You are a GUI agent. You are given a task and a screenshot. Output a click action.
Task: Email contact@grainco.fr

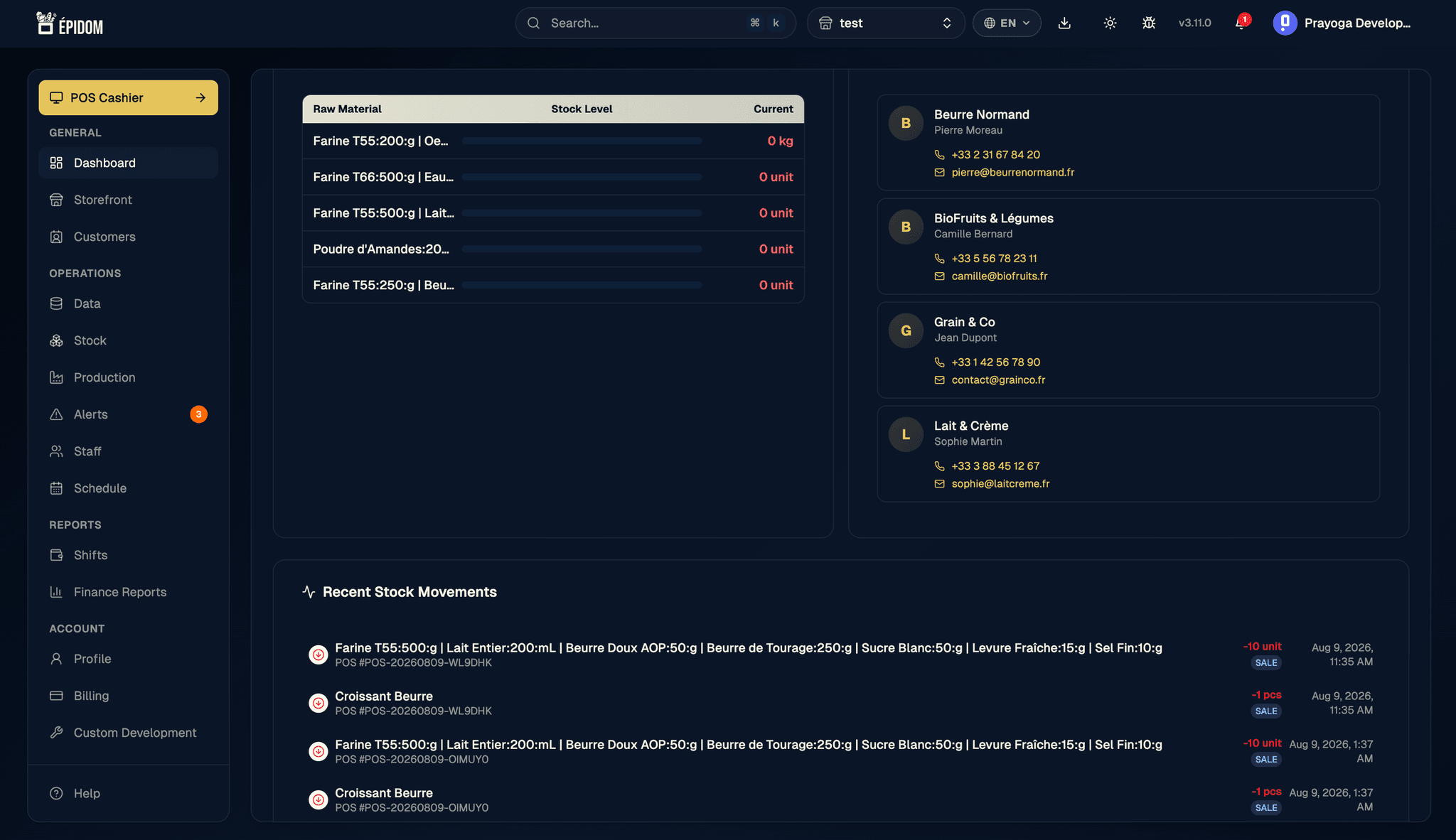[x=998, y=379]
